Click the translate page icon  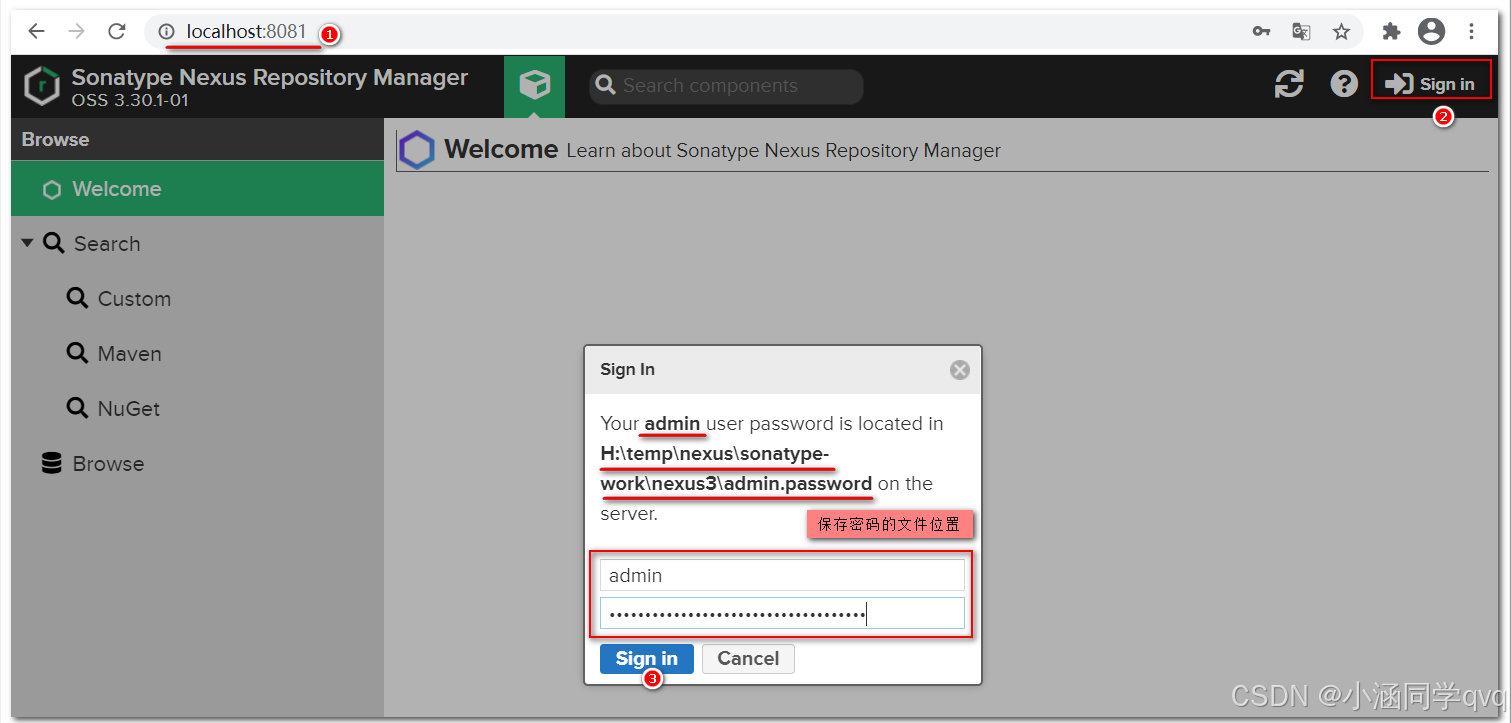(x=1301, y=32)
